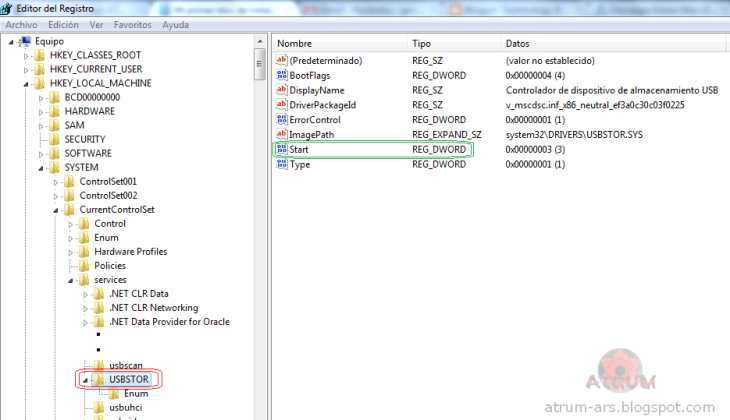Select the SAM folder icon
The width and height of the screenshot is (730, 420).
coord(54,125)
